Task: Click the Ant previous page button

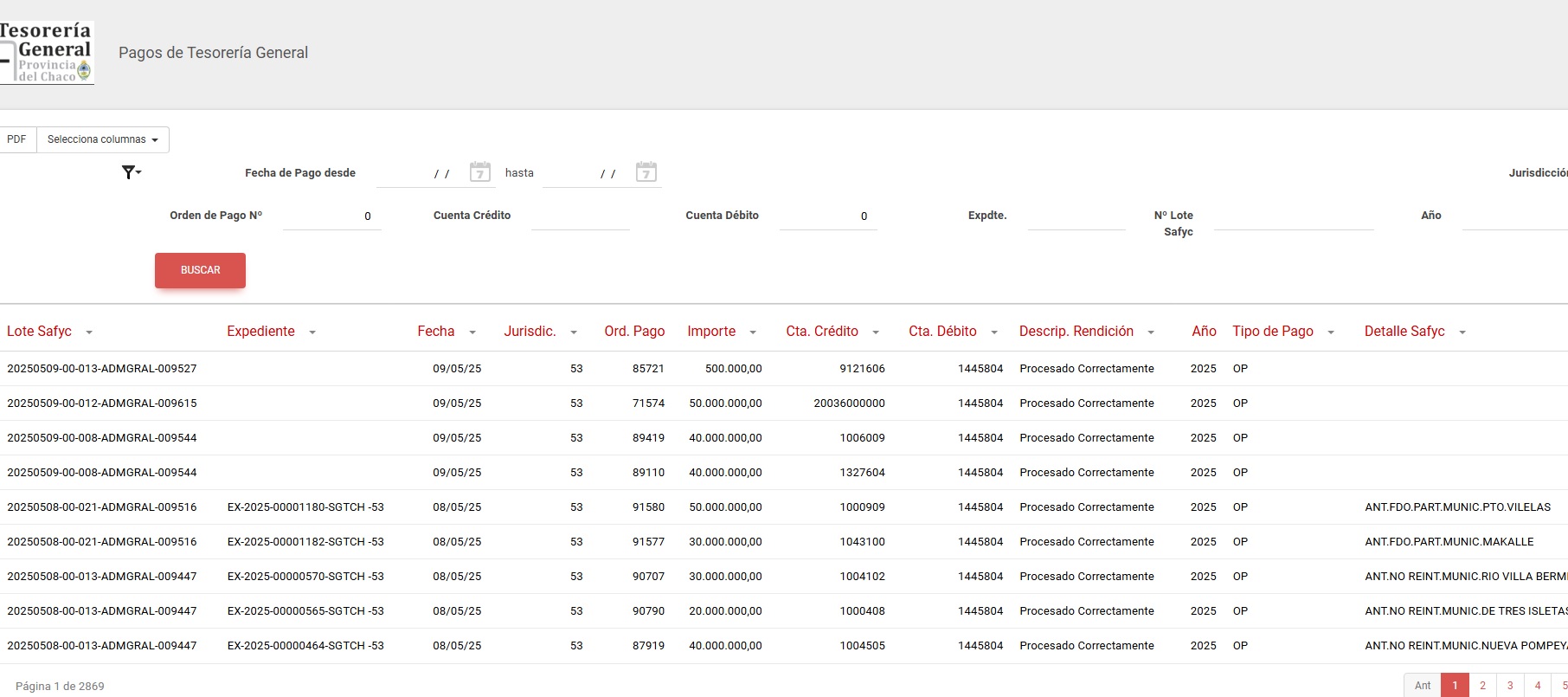Action: coord(1423,685)
